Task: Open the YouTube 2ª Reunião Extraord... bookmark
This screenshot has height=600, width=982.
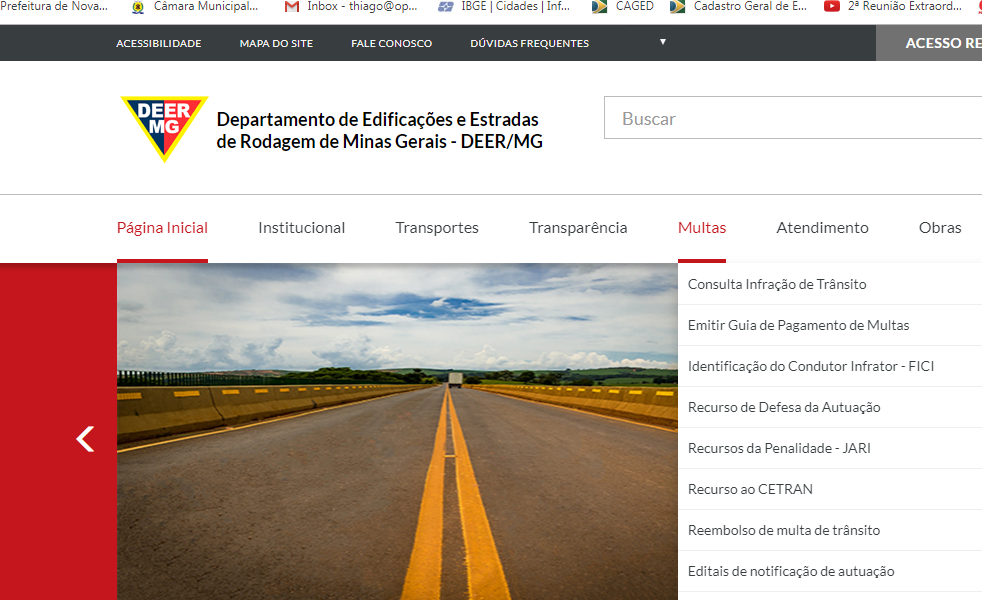Action: (892, 7)
